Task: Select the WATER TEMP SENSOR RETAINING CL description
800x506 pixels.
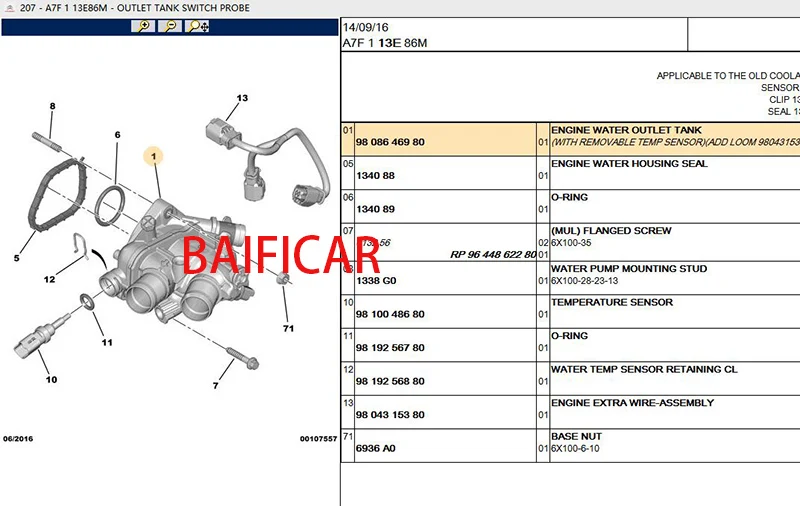Action: click(644, 369)
